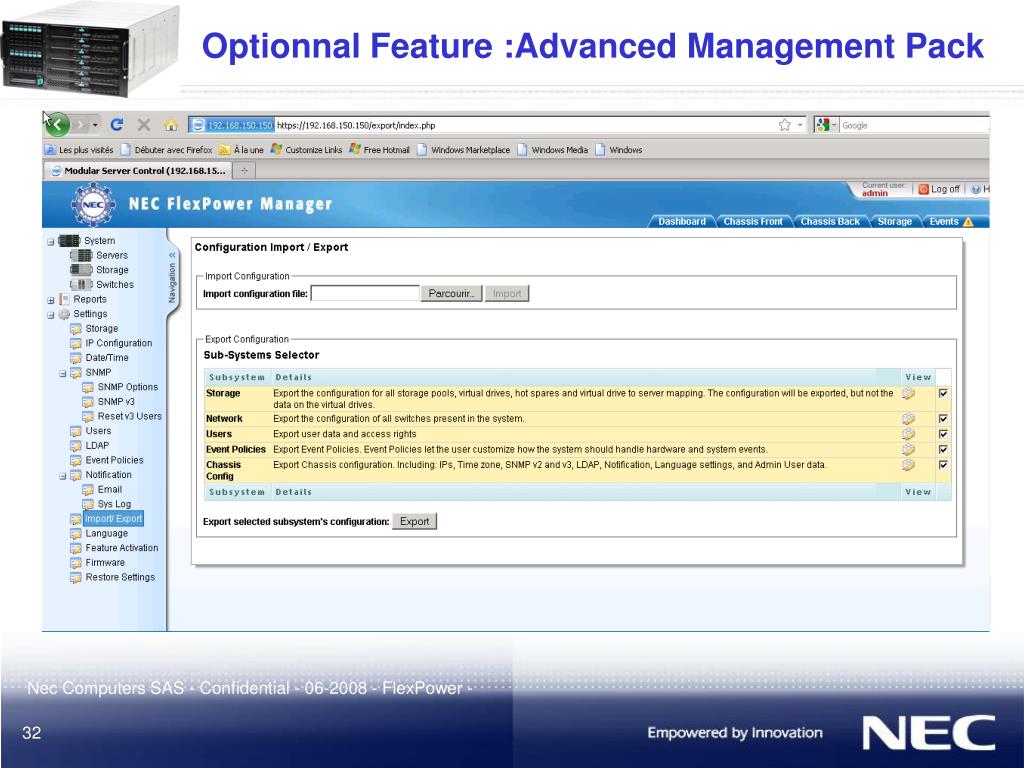
Task: Open Restore Settings in the tree
Action: click(x=120, y=577)
